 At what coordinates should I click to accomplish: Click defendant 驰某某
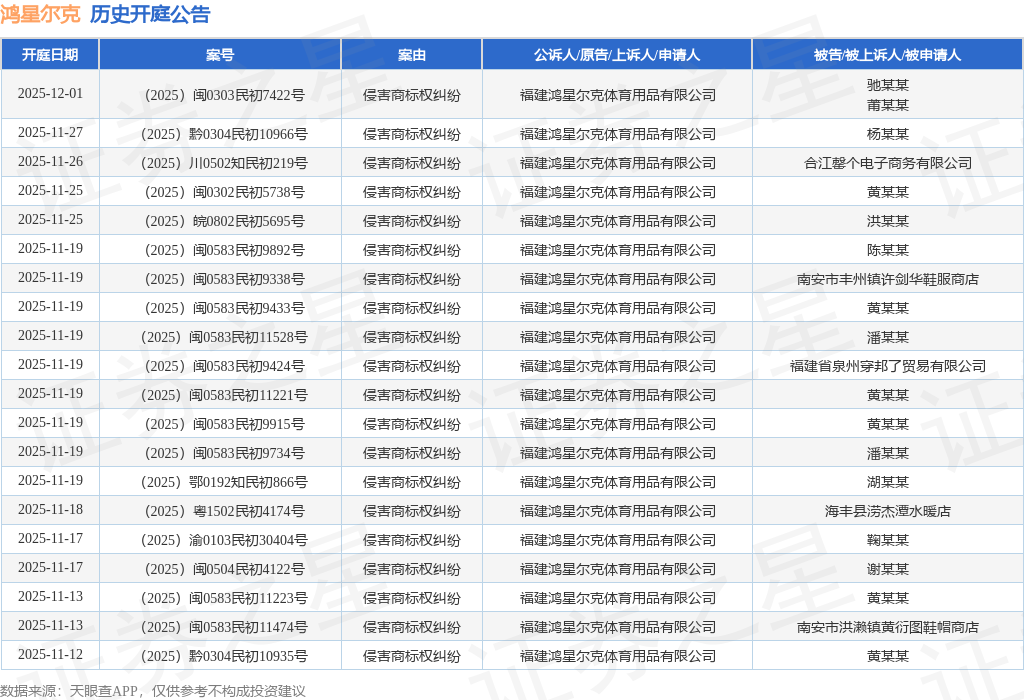(x=888, y=85)
